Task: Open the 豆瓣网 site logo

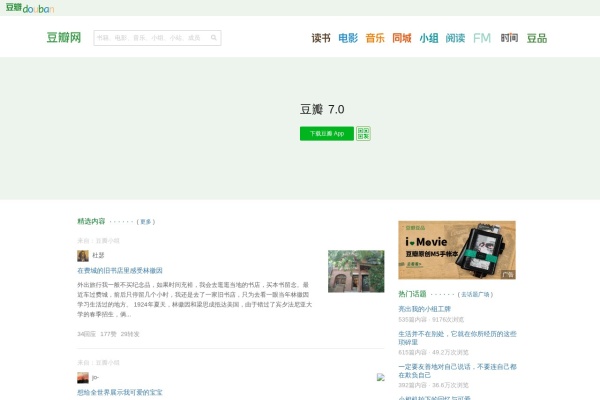Action: click(x=64, y=38)
